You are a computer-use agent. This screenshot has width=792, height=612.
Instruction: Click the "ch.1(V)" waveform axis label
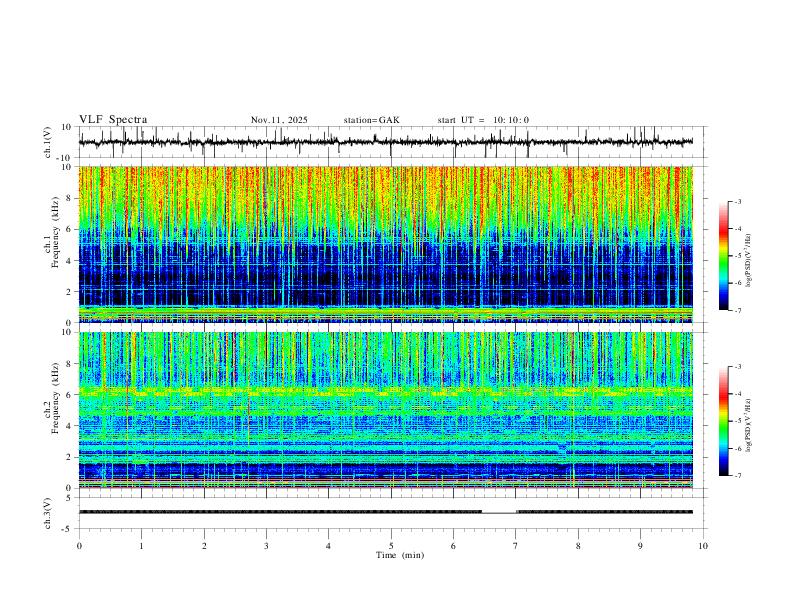48,142
